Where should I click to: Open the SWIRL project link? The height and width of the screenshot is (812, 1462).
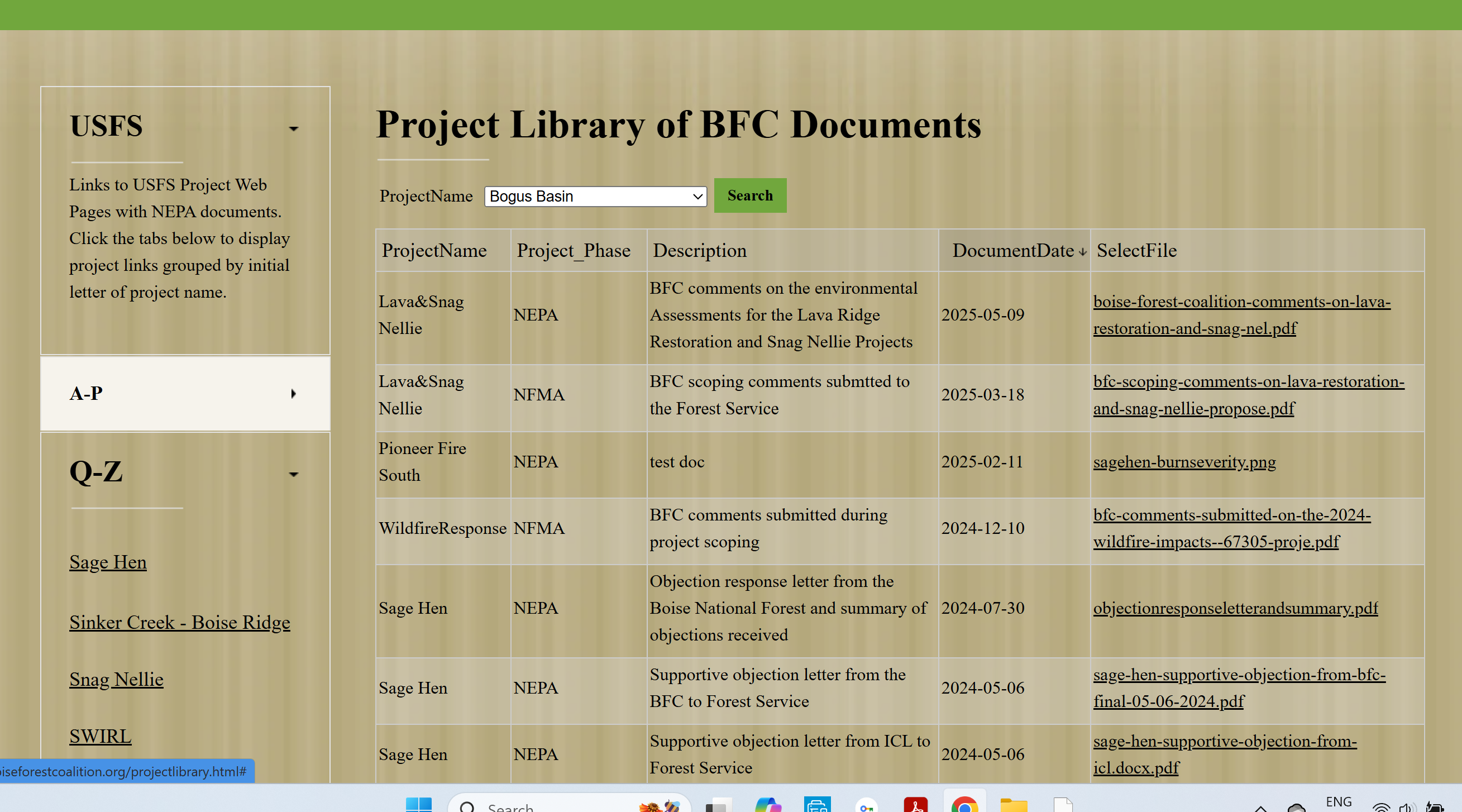[x=101, y=736]
